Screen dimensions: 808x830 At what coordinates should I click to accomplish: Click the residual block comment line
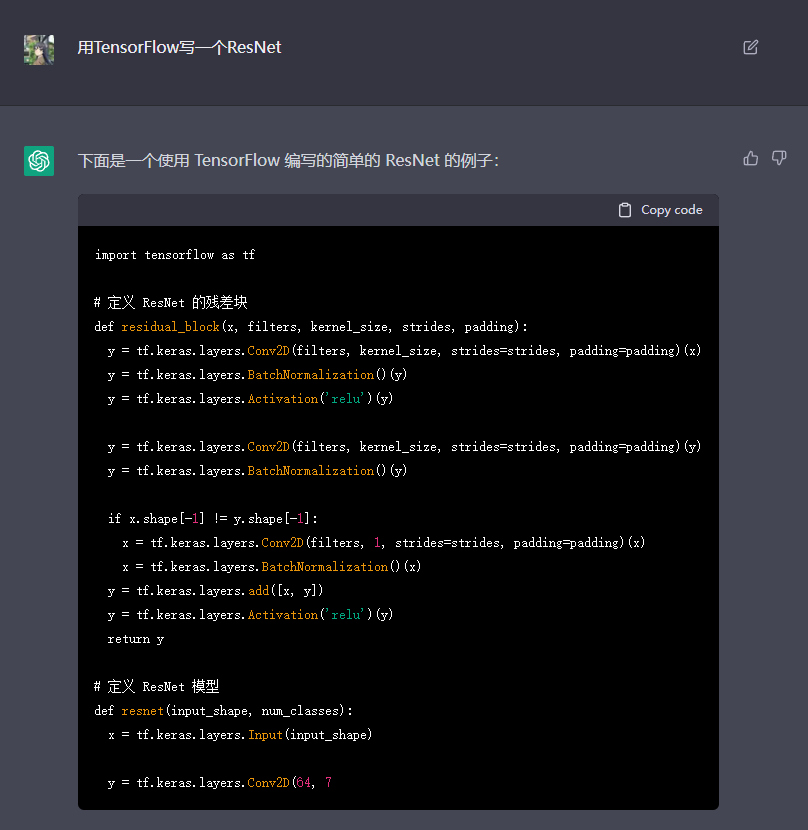[x=170, y=303]
